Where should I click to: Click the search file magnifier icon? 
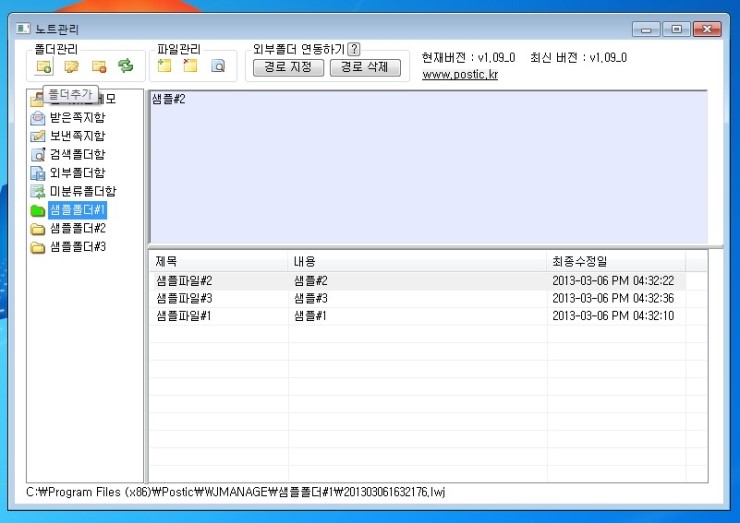click(x=218, y=66)
